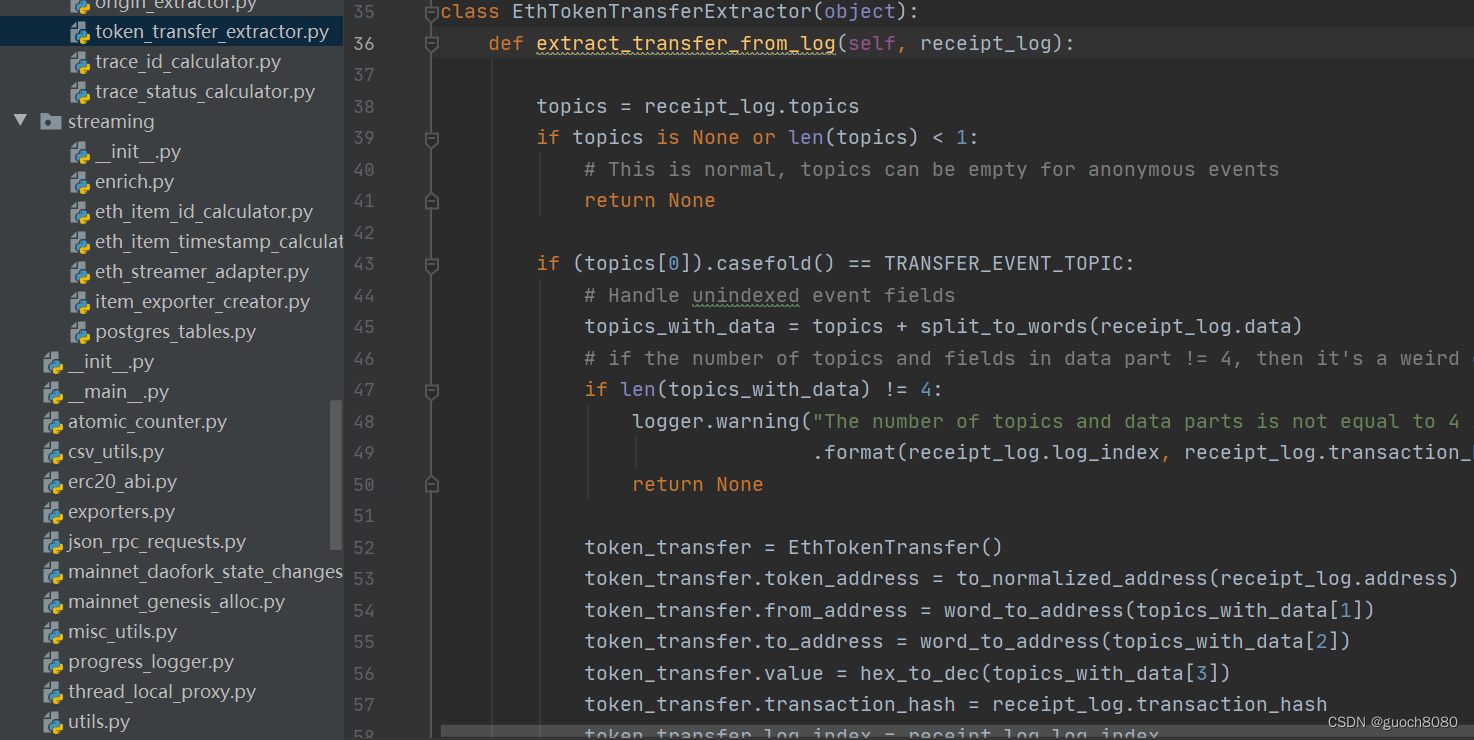Open erc20_abi.py file
The height and width of the screenshot is (740, 1474).
pyautogui.click(x=123, y=482)
